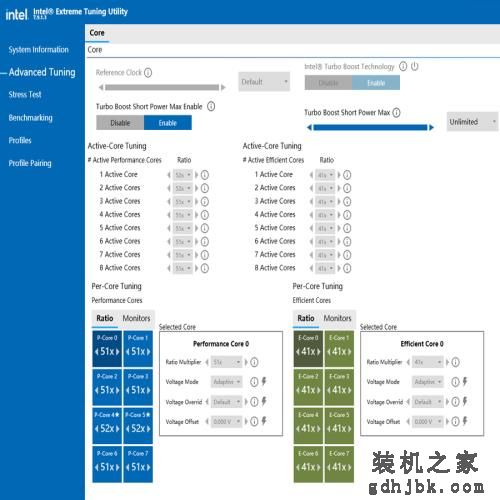The height and width of the screenshot is (500, 500).
Task: Open Stress Test section
Action: [x=25, y=94]
